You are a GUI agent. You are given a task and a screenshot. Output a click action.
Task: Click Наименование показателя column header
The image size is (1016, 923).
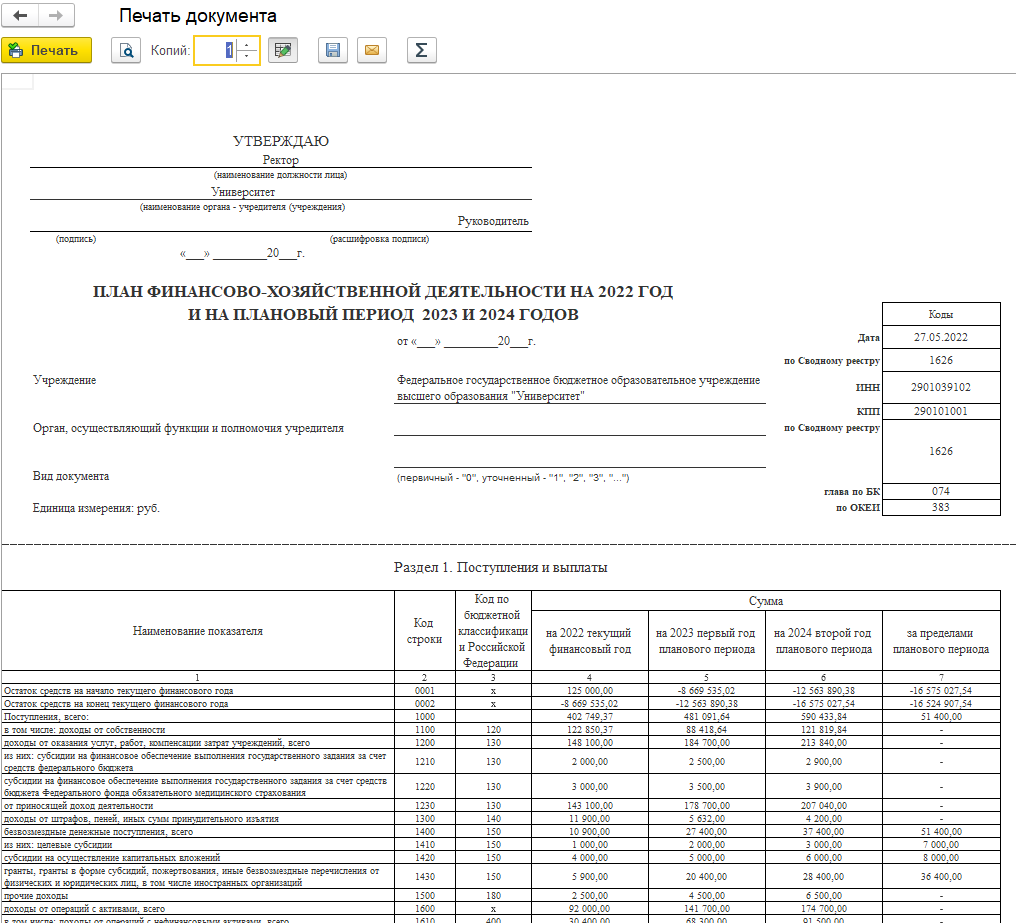tap(198, 631)
